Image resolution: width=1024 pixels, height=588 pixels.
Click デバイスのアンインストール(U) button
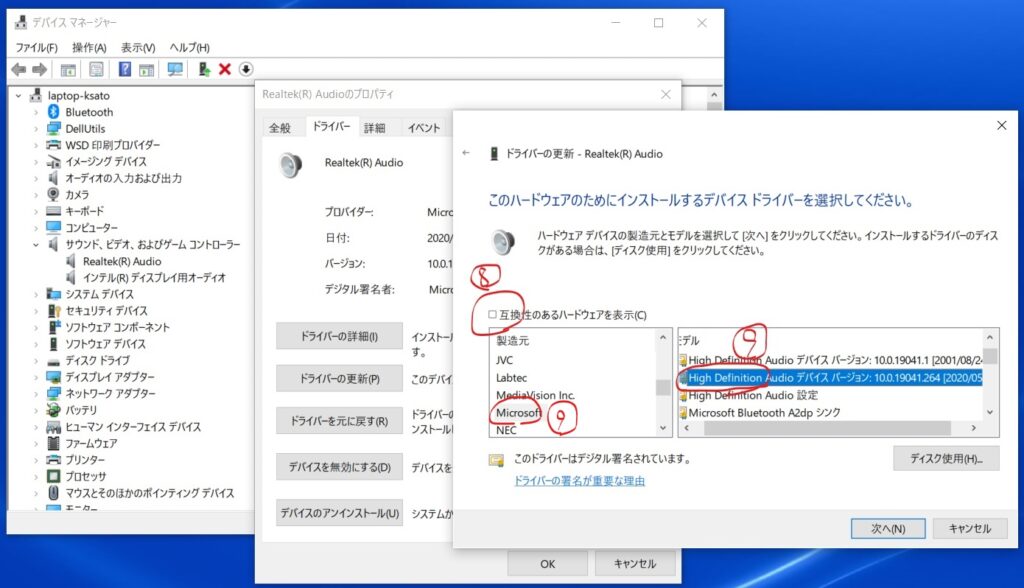[339, 514]
